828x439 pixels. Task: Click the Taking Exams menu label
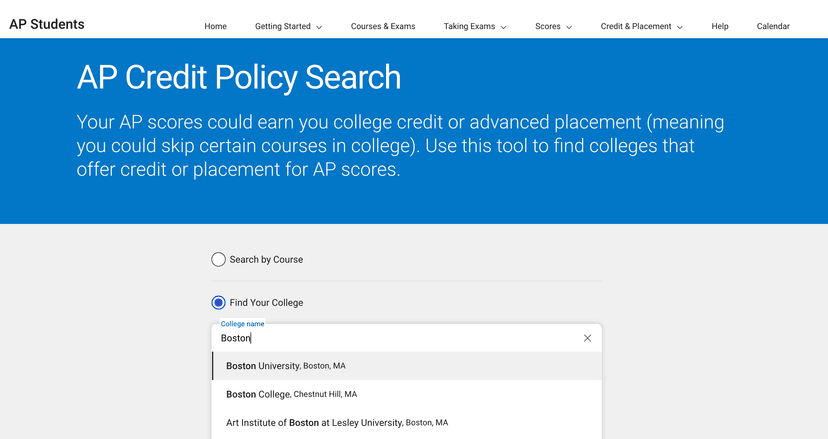469,26
